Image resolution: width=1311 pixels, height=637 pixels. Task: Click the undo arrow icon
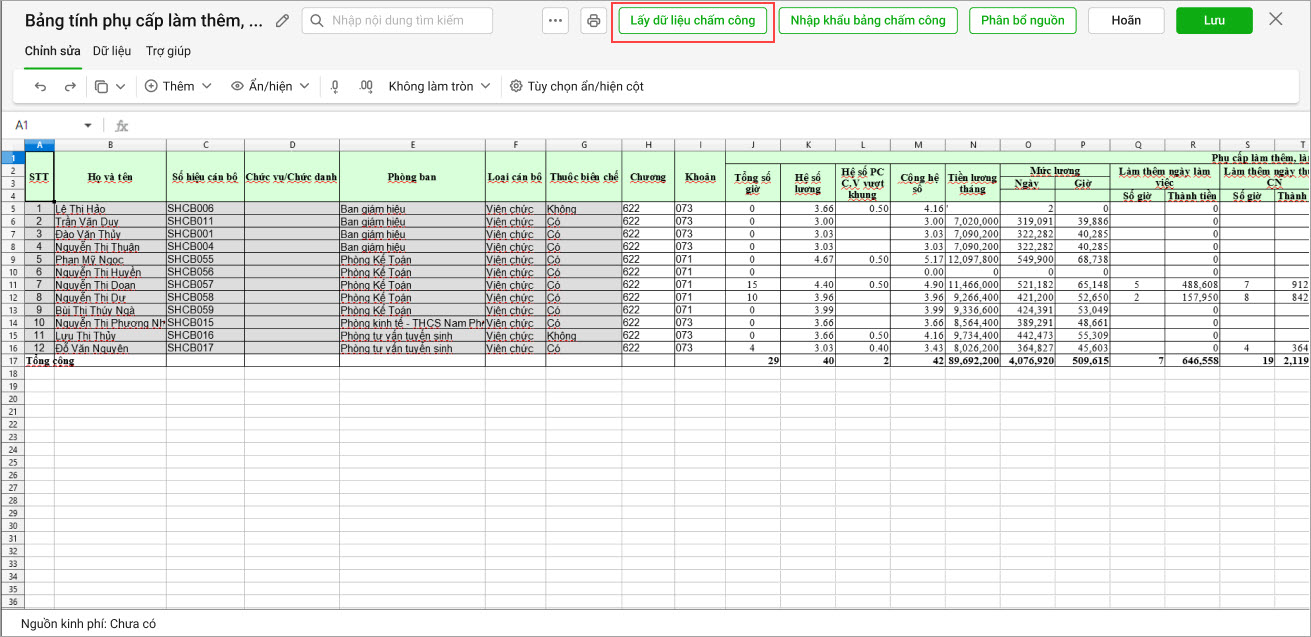pos(41,87)
